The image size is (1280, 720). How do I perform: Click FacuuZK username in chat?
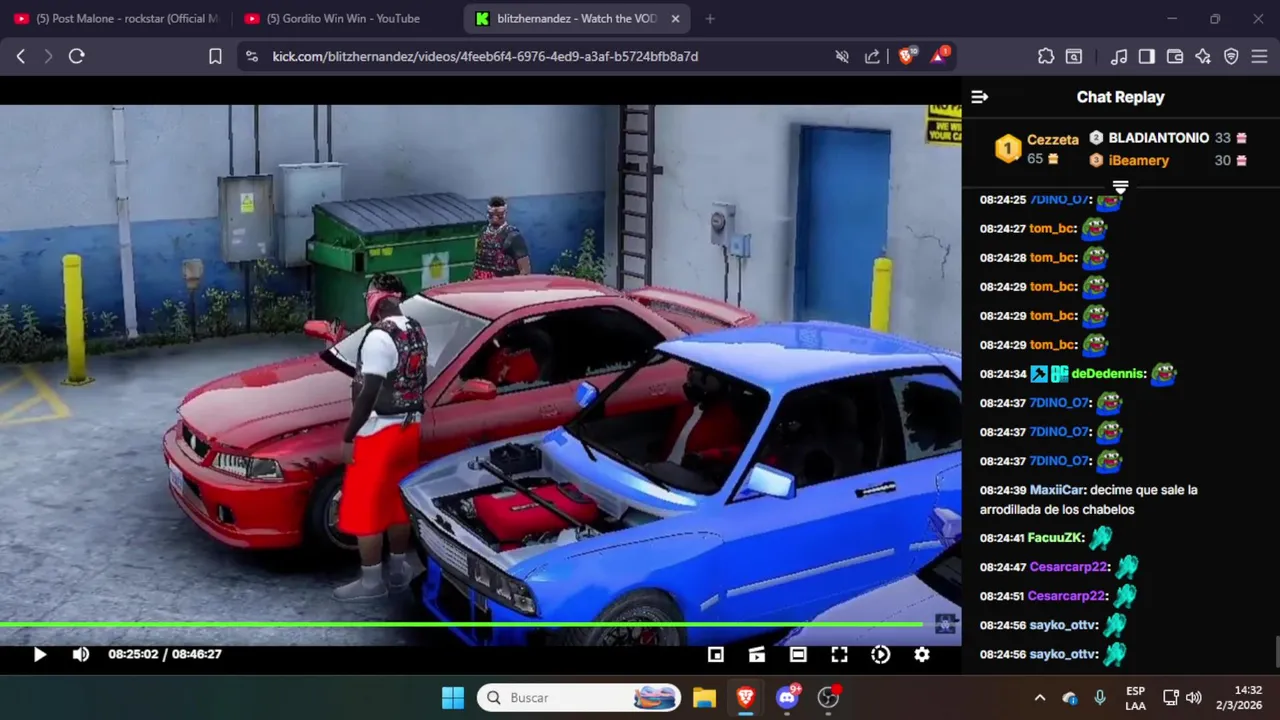coord(1055,538)
